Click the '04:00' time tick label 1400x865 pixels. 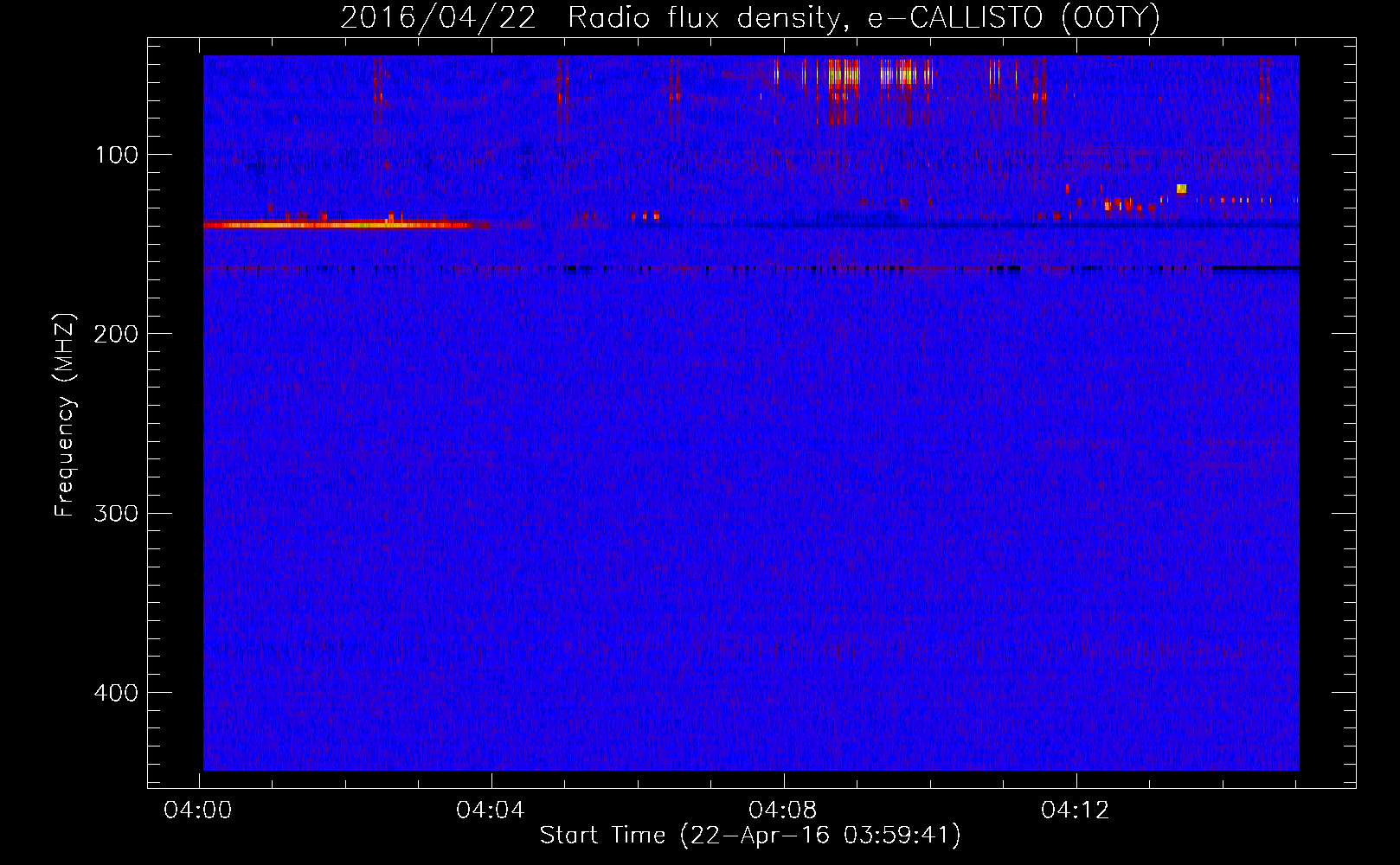point(198,811)
